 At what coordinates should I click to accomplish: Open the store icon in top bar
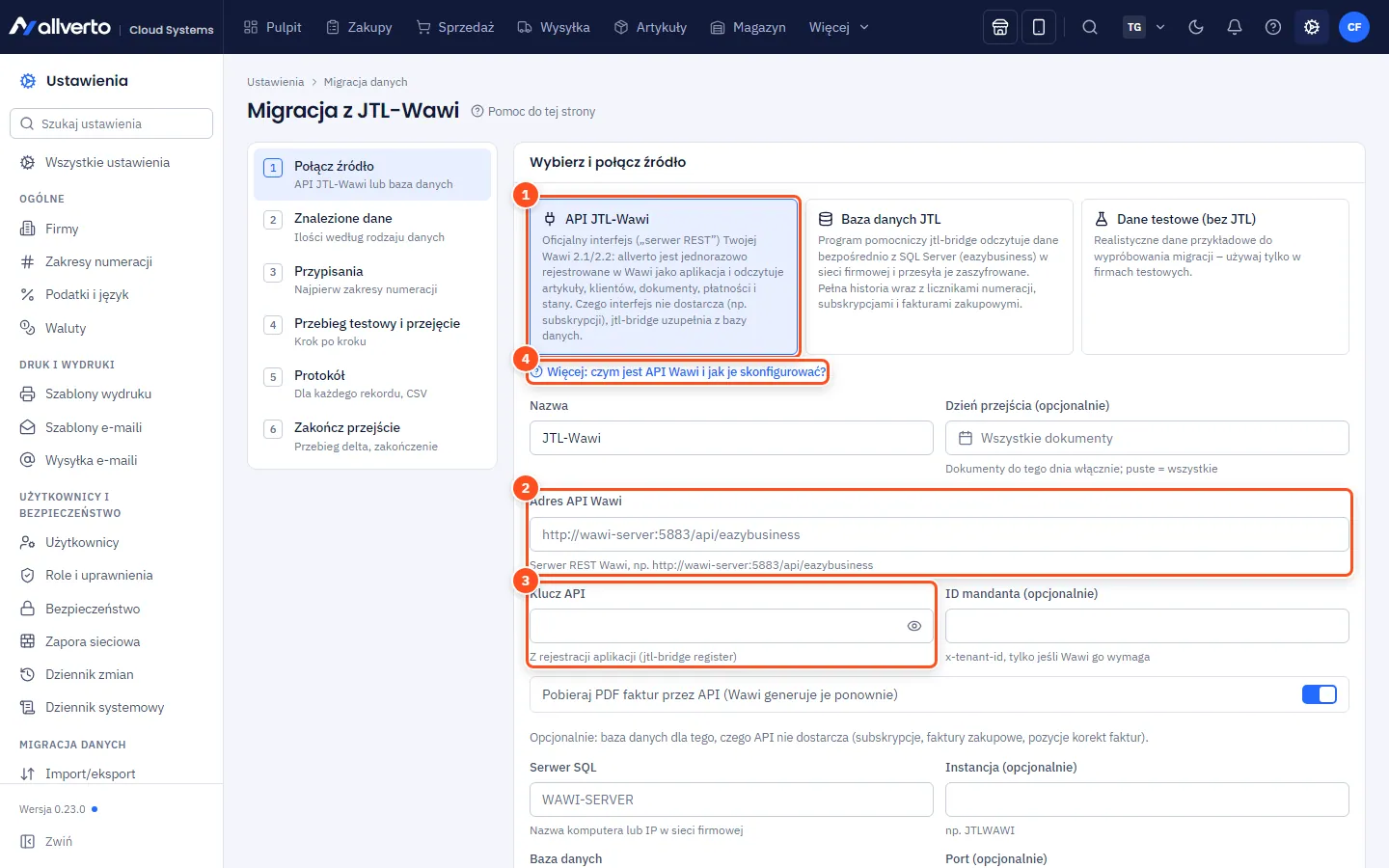(1000, 27)
